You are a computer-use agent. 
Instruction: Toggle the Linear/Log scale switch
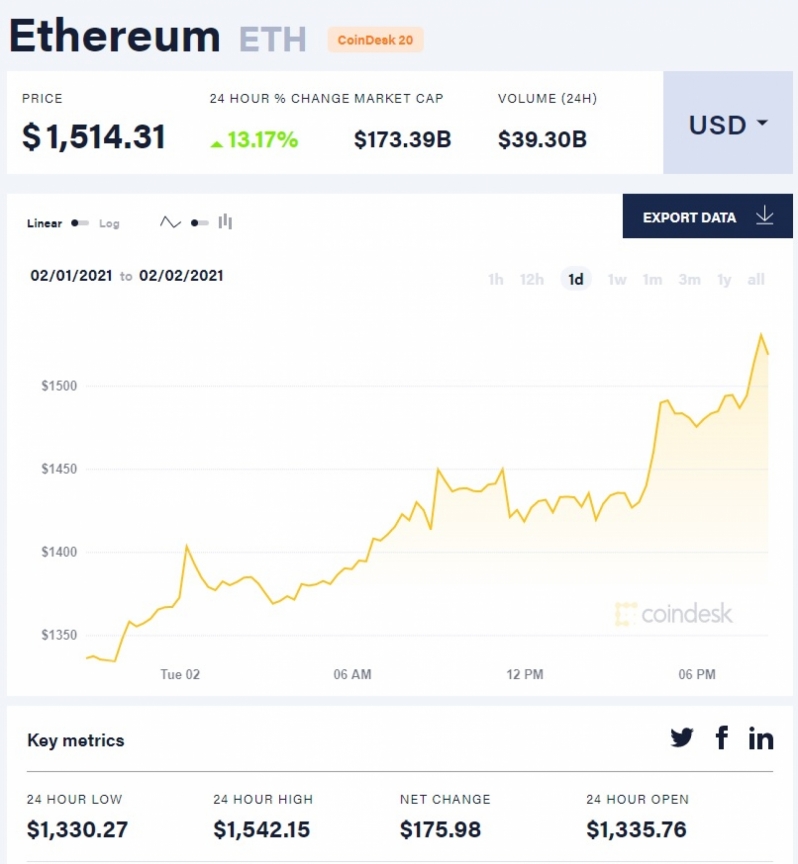(80, 223)
